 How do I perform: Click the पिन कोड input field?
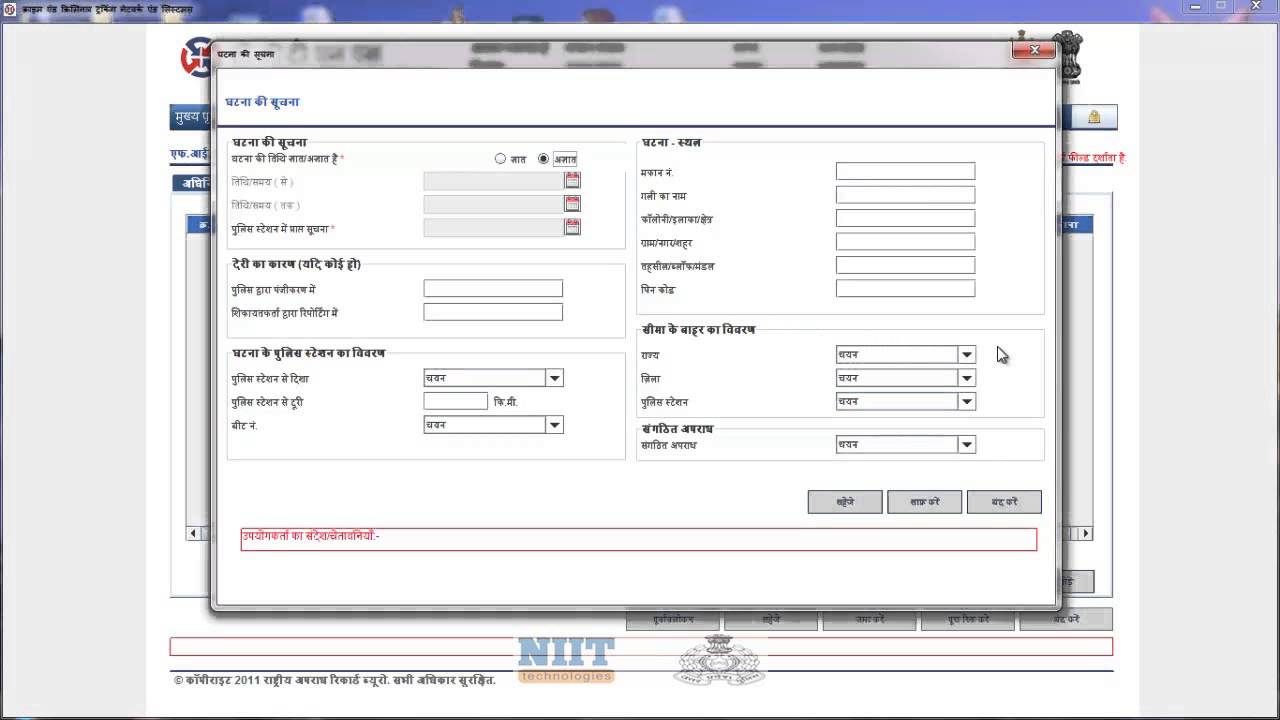click(x=905, y=289)
